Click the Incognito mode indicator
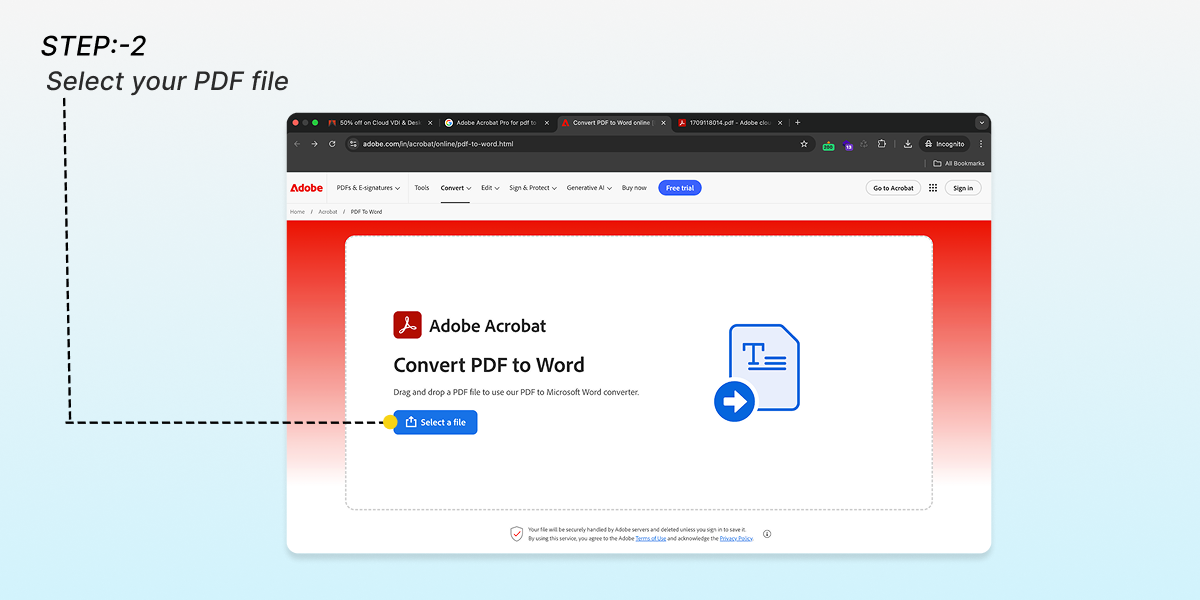Image resolution: width=1200 pixels, height=600 pixels. point(944,144)
